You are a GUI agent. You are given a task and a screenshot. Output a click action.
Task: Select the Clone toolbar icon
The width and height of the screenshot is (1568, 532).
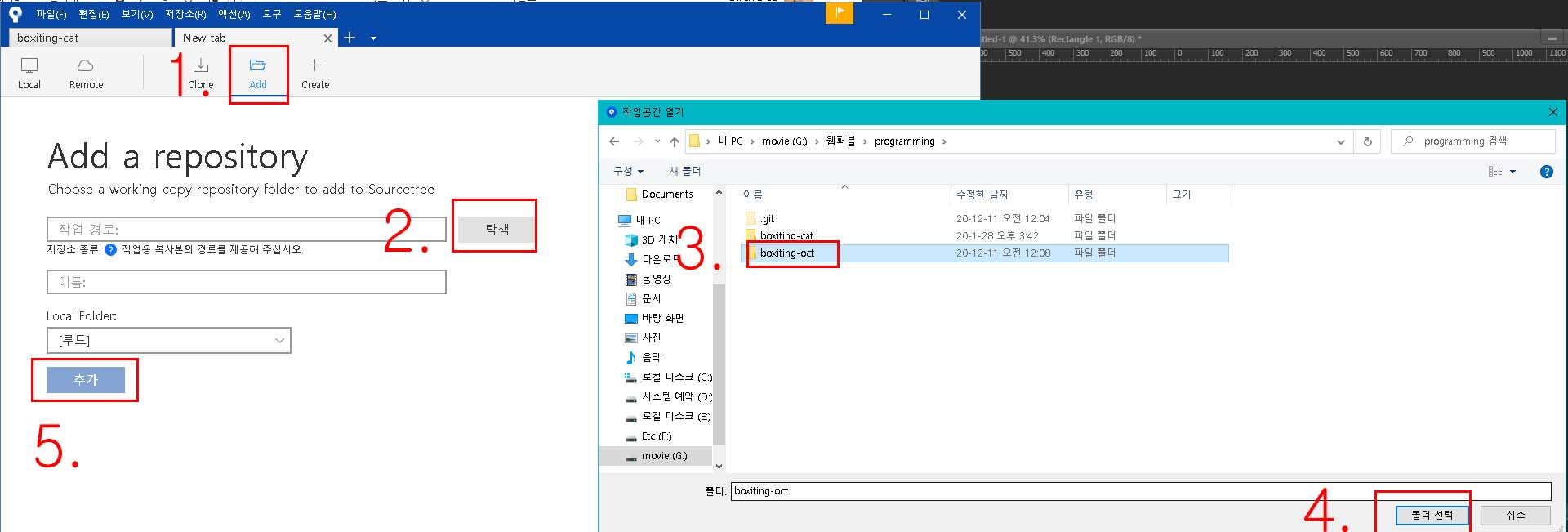201,73
